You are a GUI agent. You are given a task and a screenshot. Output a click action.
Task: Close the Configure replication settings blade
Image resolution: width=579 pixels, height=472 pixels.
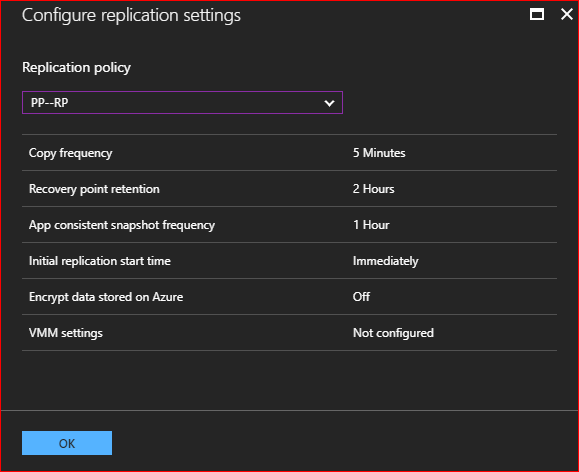(x=566, y=14)
